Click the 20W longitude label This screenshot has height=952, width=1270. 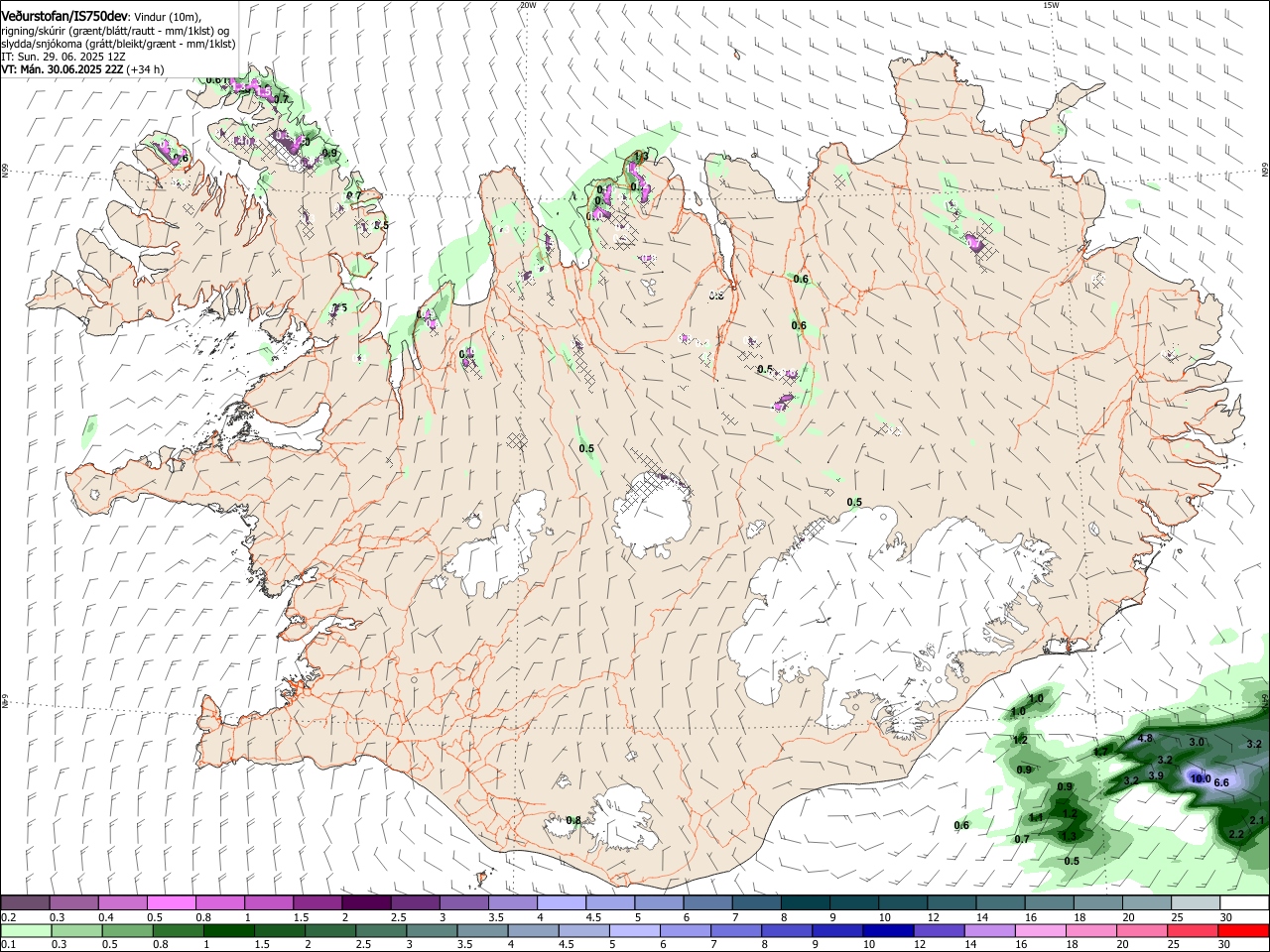528,5
